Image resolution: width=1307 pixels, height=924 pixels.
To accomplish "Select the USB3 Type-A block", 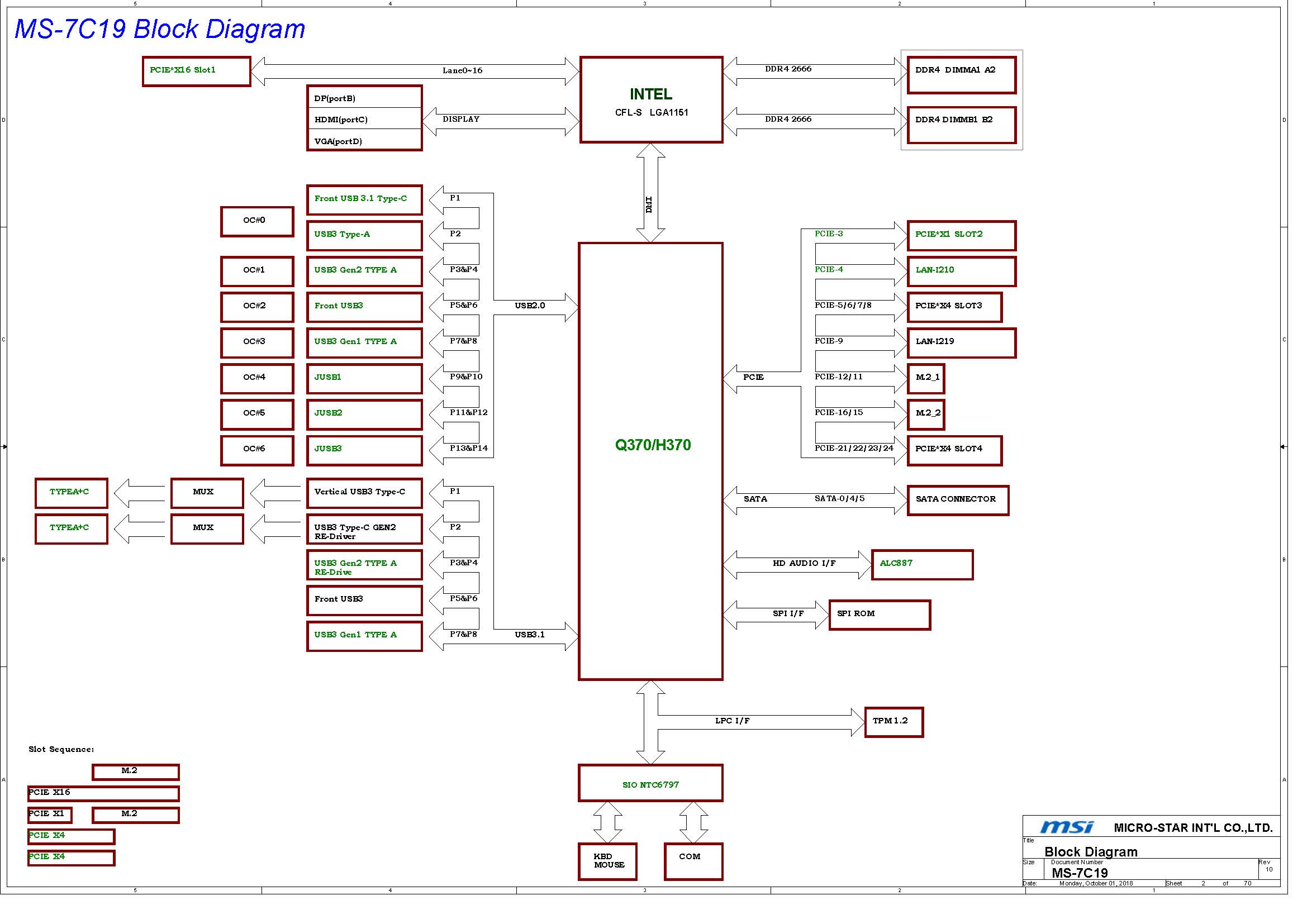I will click(364, 236).
